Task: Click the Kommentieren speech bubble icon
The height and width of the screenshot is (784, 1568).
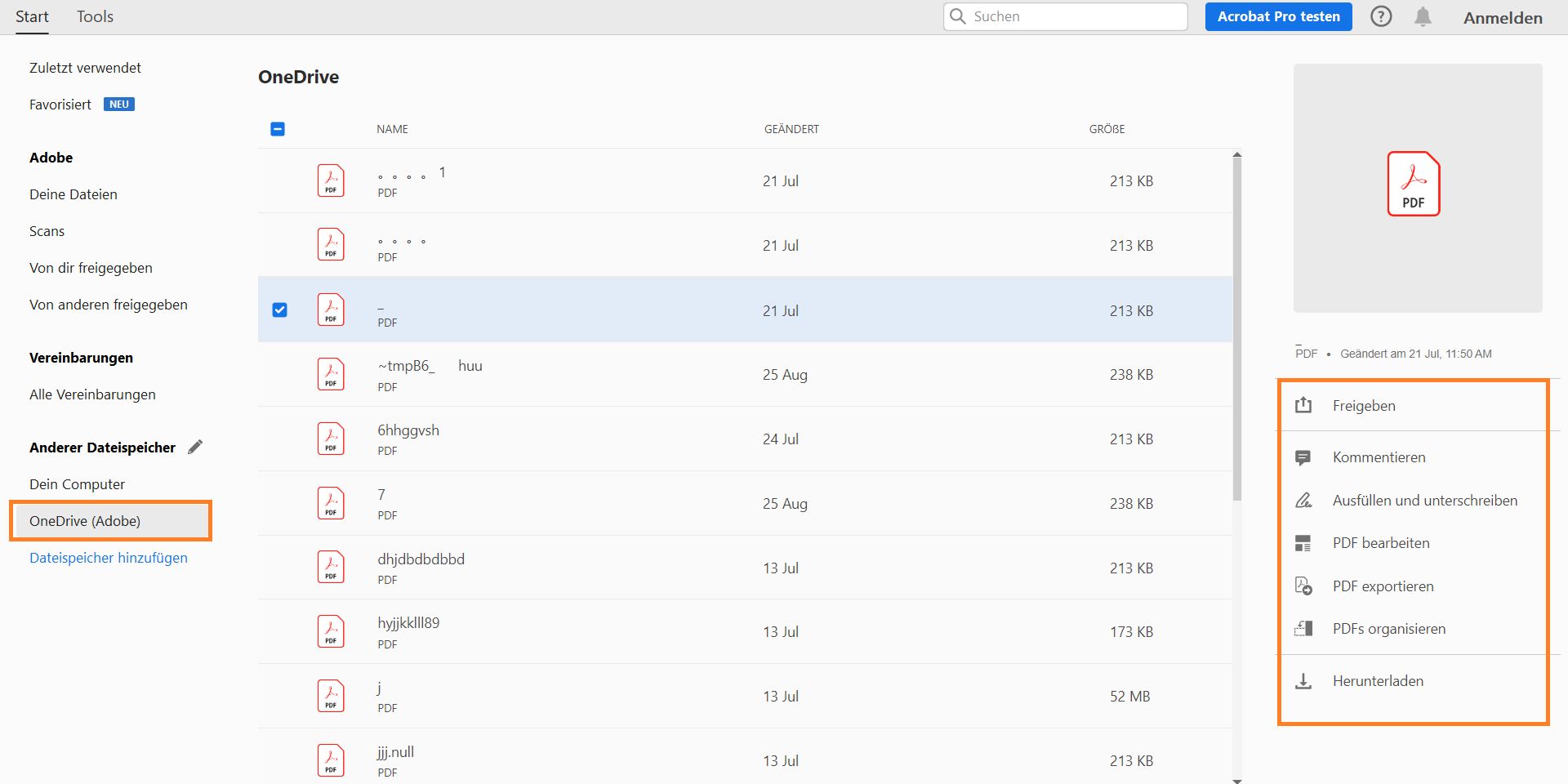Action: tap(1303, 457)
